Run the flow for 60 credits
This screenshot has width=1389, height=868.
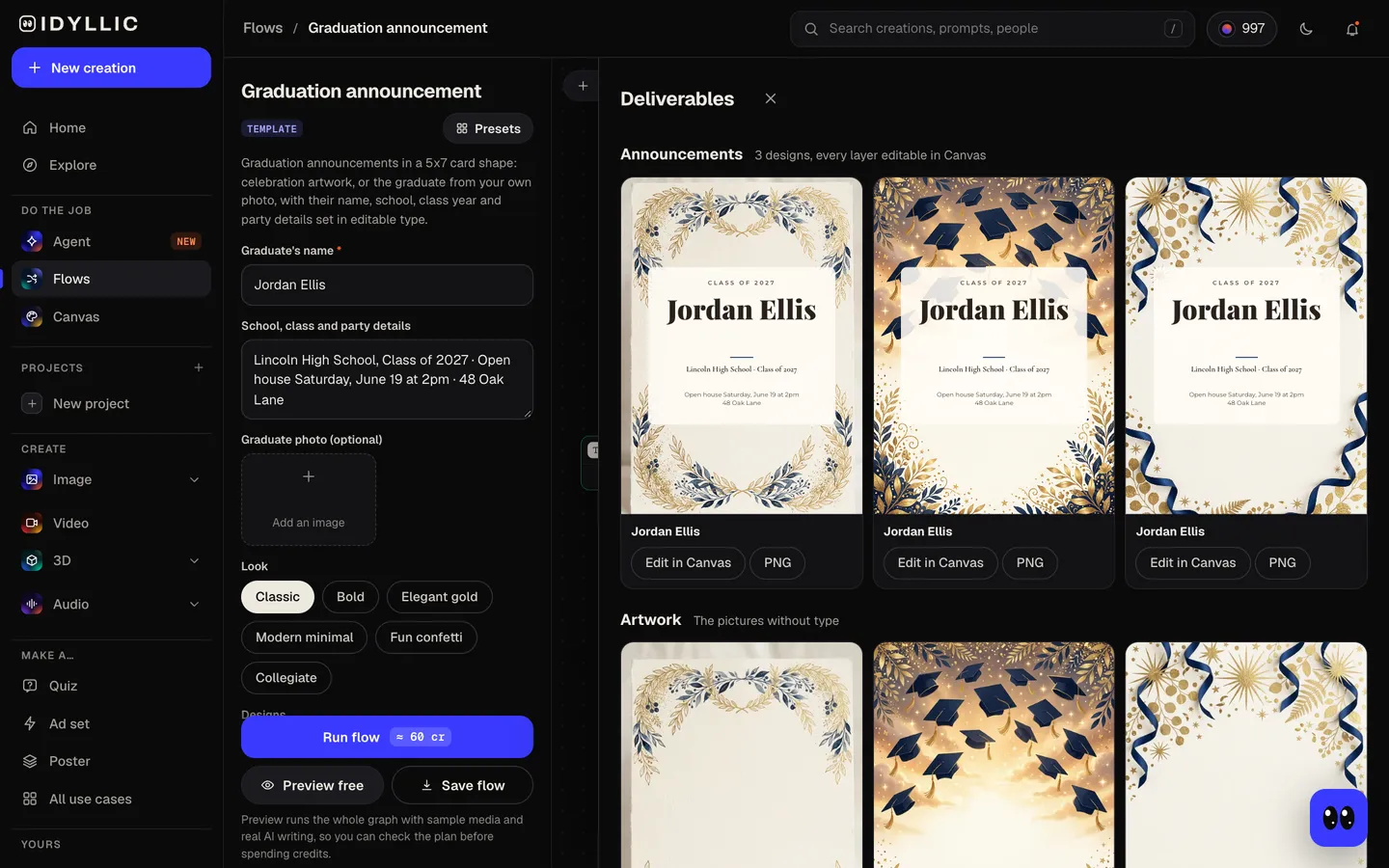387,737
